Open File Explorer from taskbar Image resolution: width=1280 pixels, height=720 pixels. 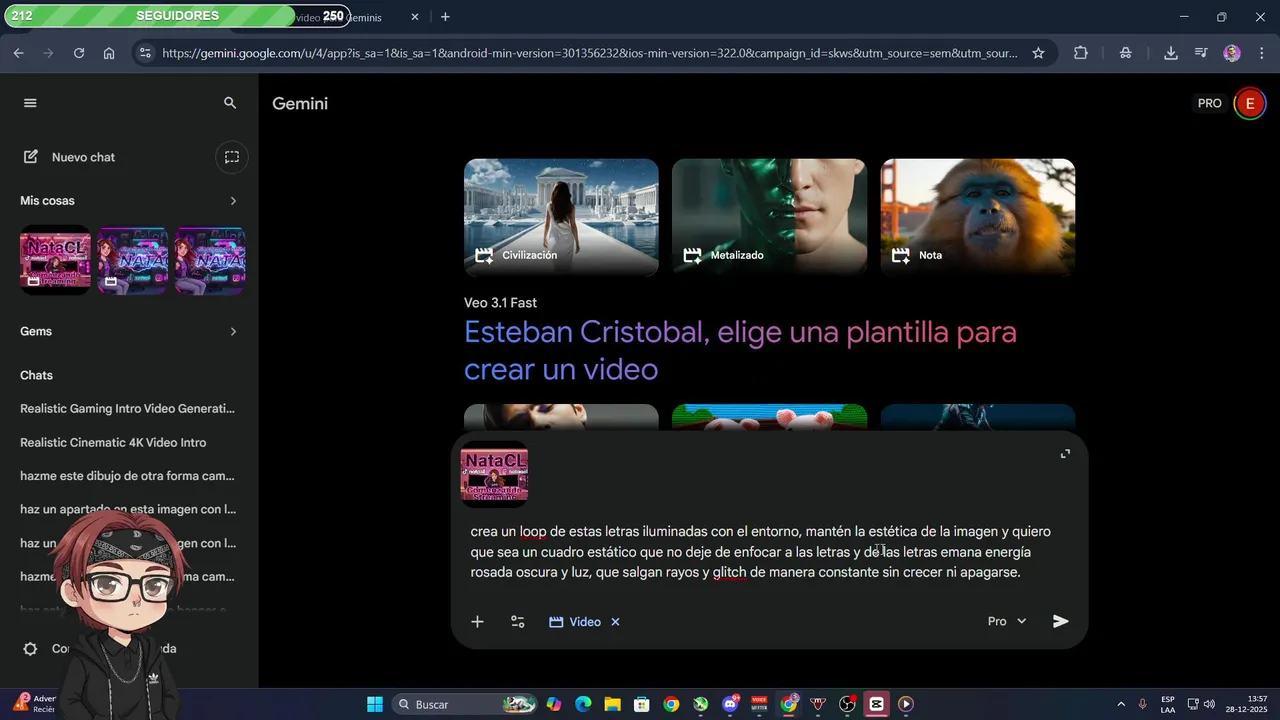612,704
